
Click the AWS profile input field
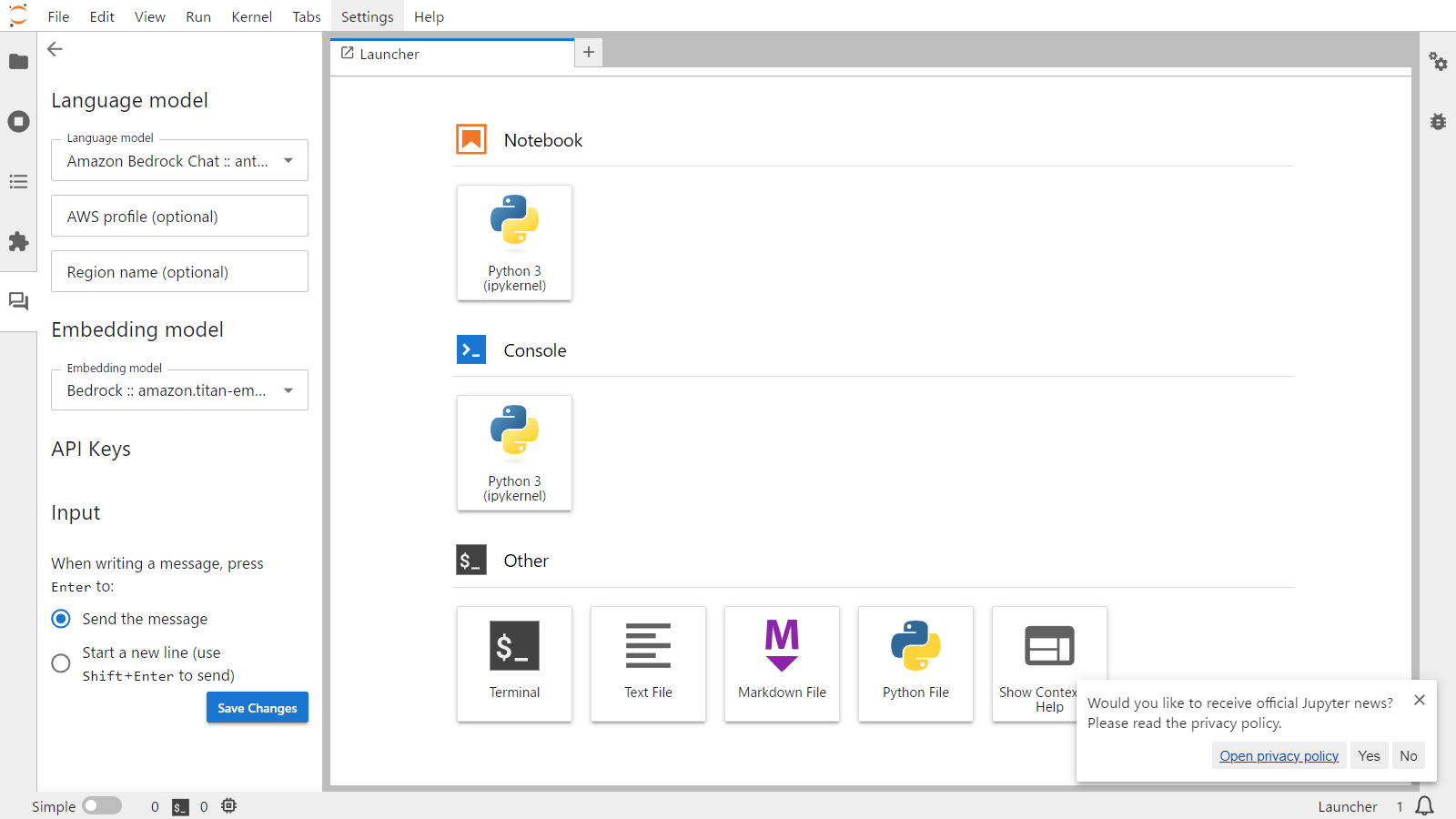click(179, 217)
